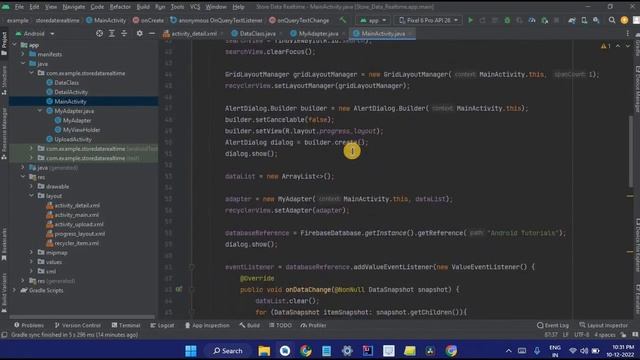Collapse all icon in Project panel header
The width and height of the screenshot is (640, 360).
coord(124,33)
